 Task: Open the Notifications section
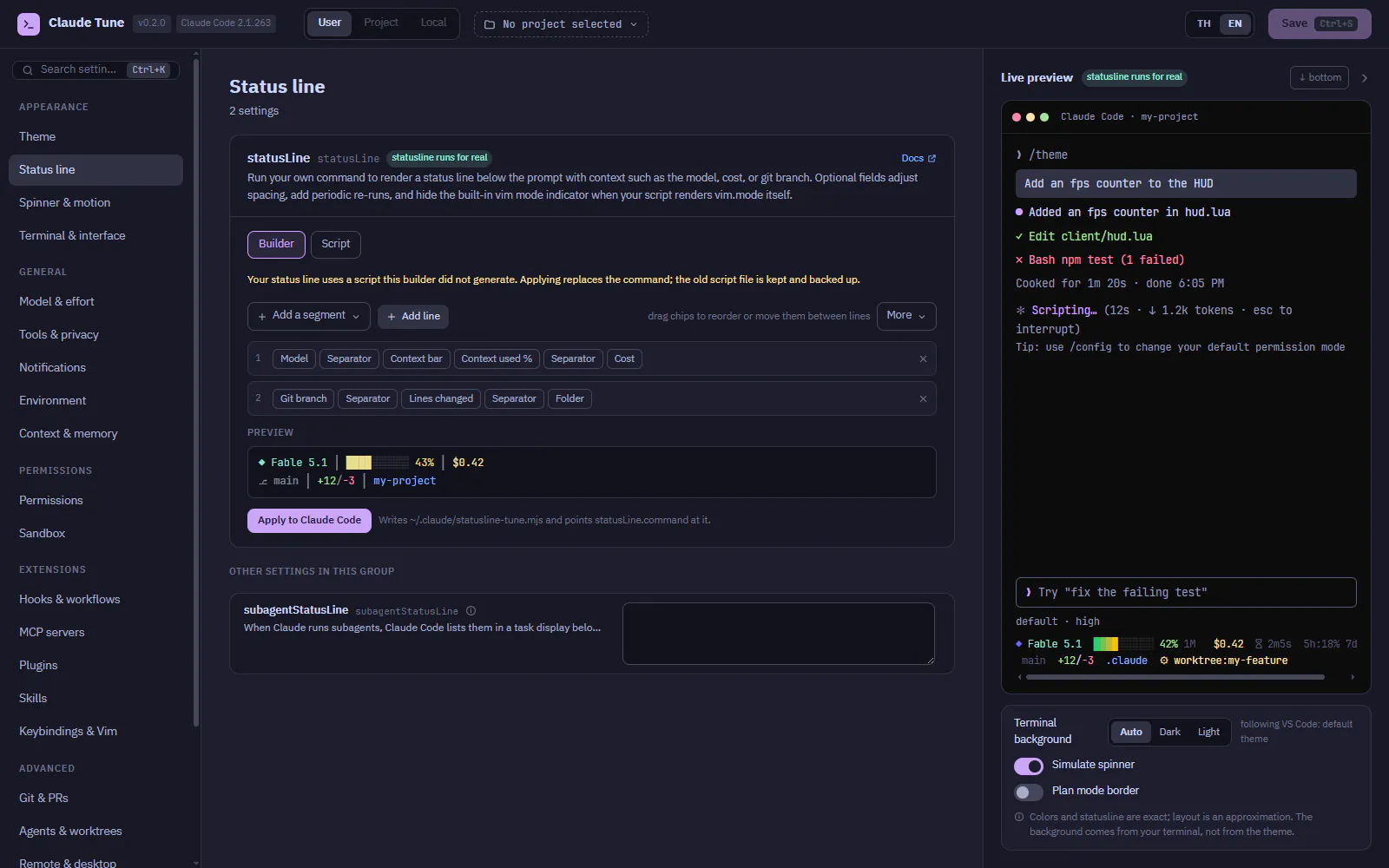[x=95, y=368]
